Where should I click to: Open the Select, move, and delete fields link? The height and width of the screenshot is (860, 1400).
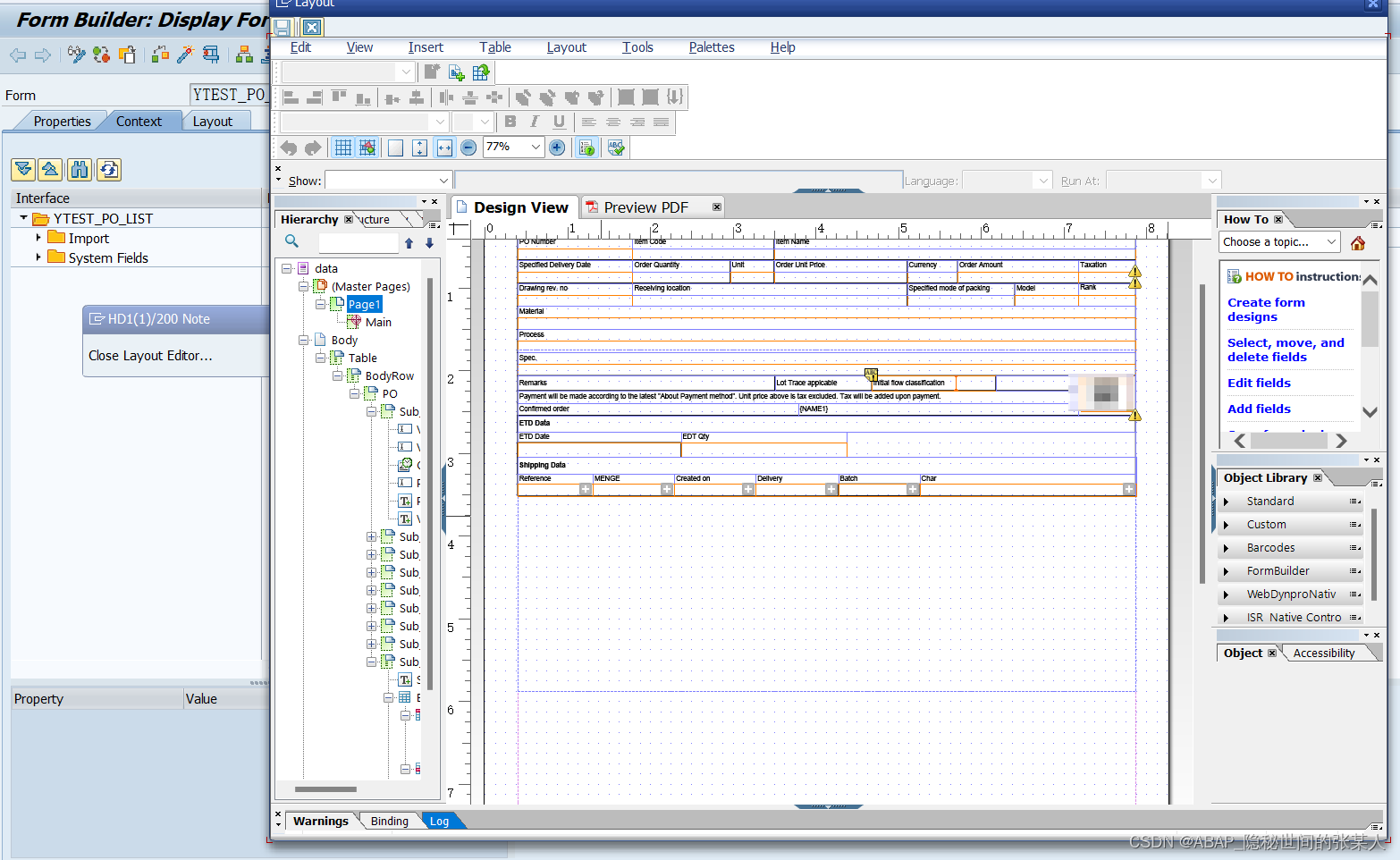(x=1286, y=350)
